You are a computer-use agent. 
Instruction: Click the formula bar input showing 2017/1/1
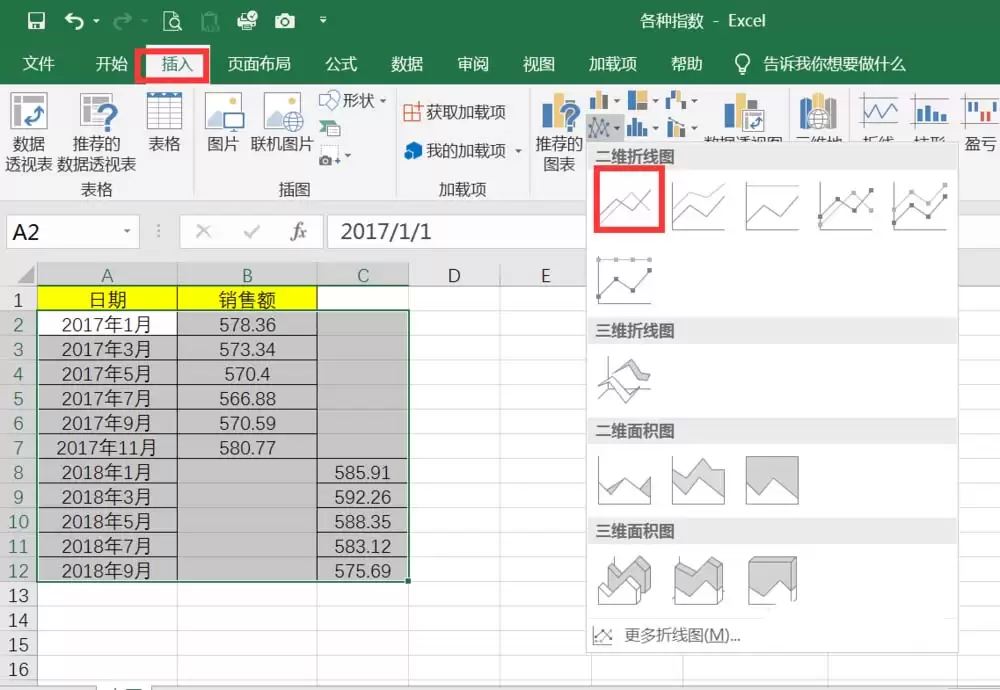[456, 231]
